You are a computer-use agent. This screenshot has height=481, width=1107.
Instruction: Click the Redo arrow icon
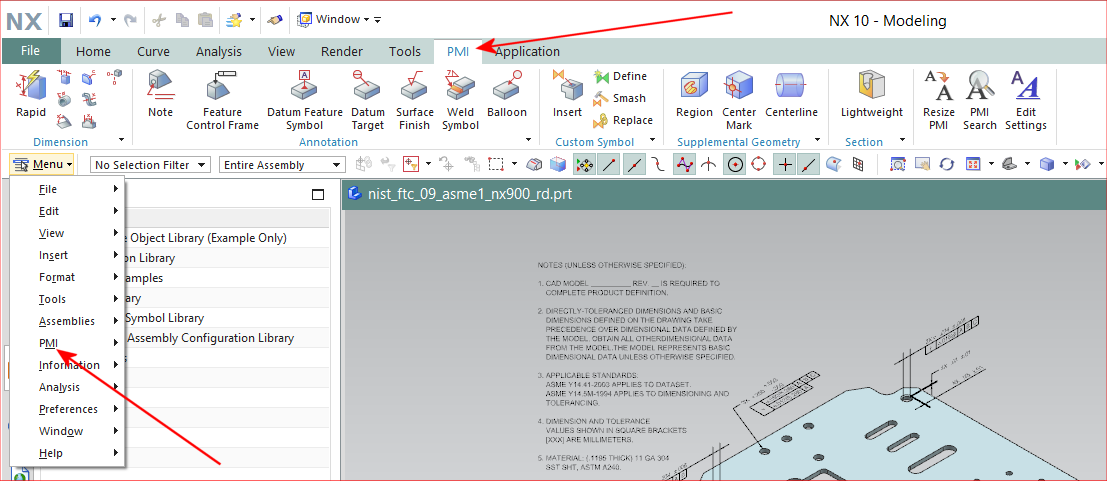pyautogui.click(x=131, y=20)
